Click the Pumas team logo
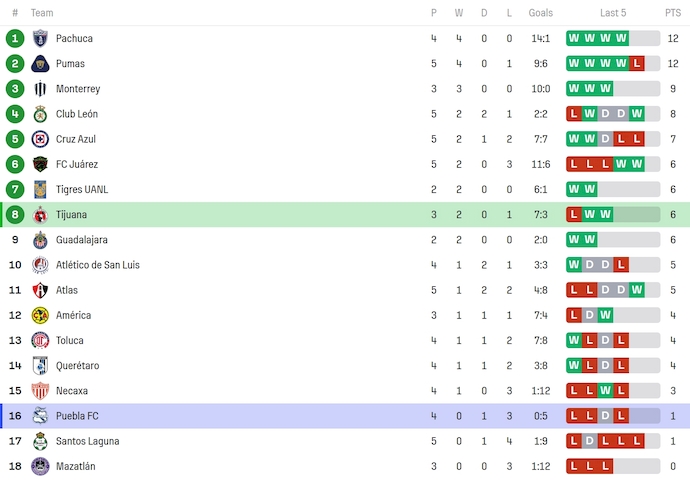This screenshot has width=690, height=481. pyautogui.click(x=40, y=63)
